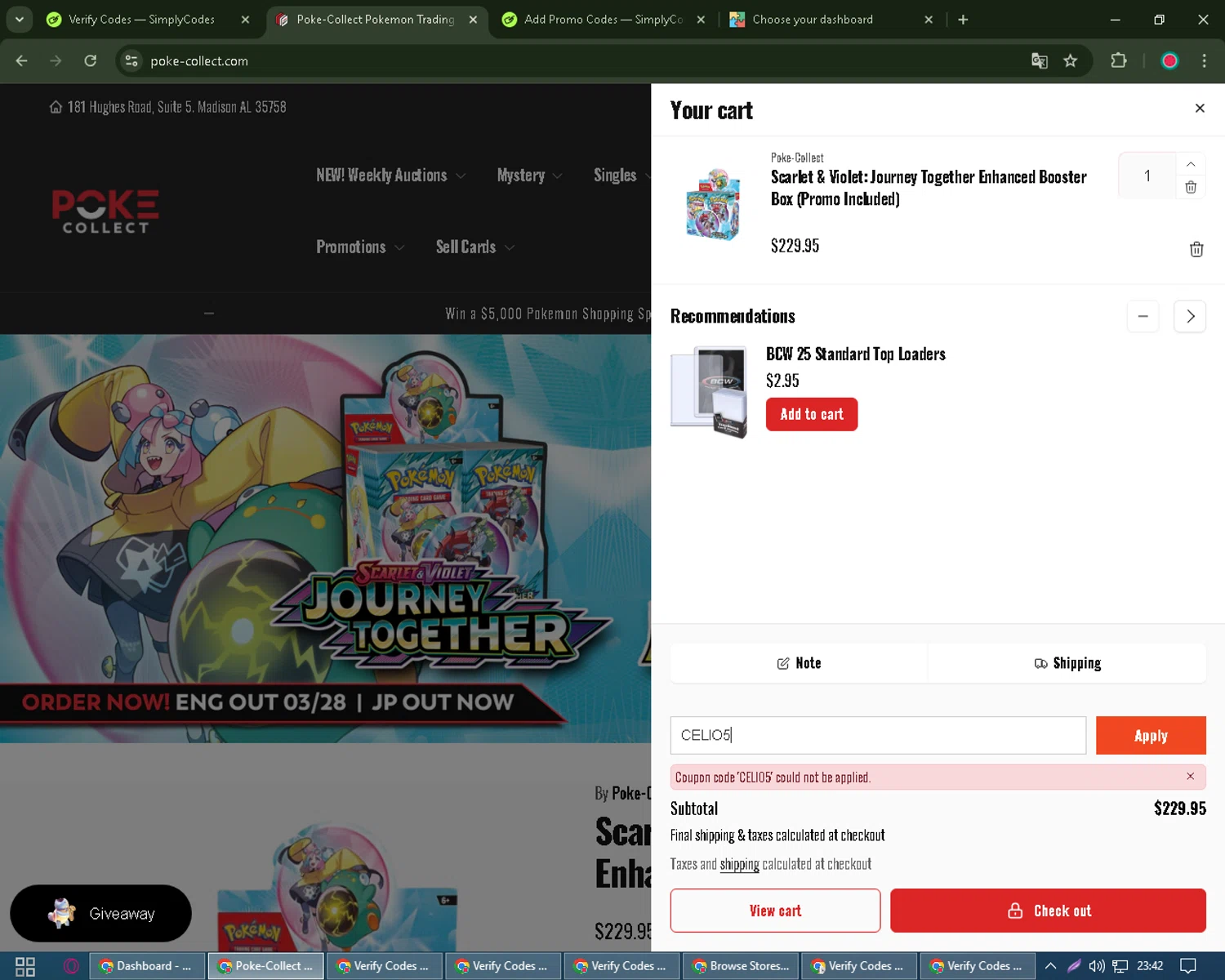Collapse Recommendations with the minus button
Screen dimensions: 1225x980
pos(1143,316)
